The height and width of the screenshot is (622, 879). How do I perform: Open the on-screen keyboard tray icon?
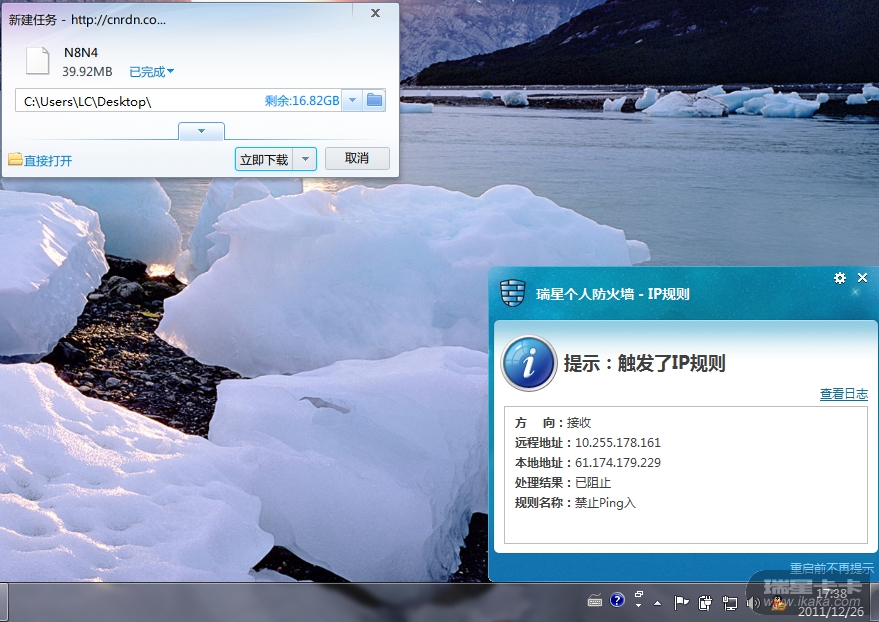click(x=595, y=602)
